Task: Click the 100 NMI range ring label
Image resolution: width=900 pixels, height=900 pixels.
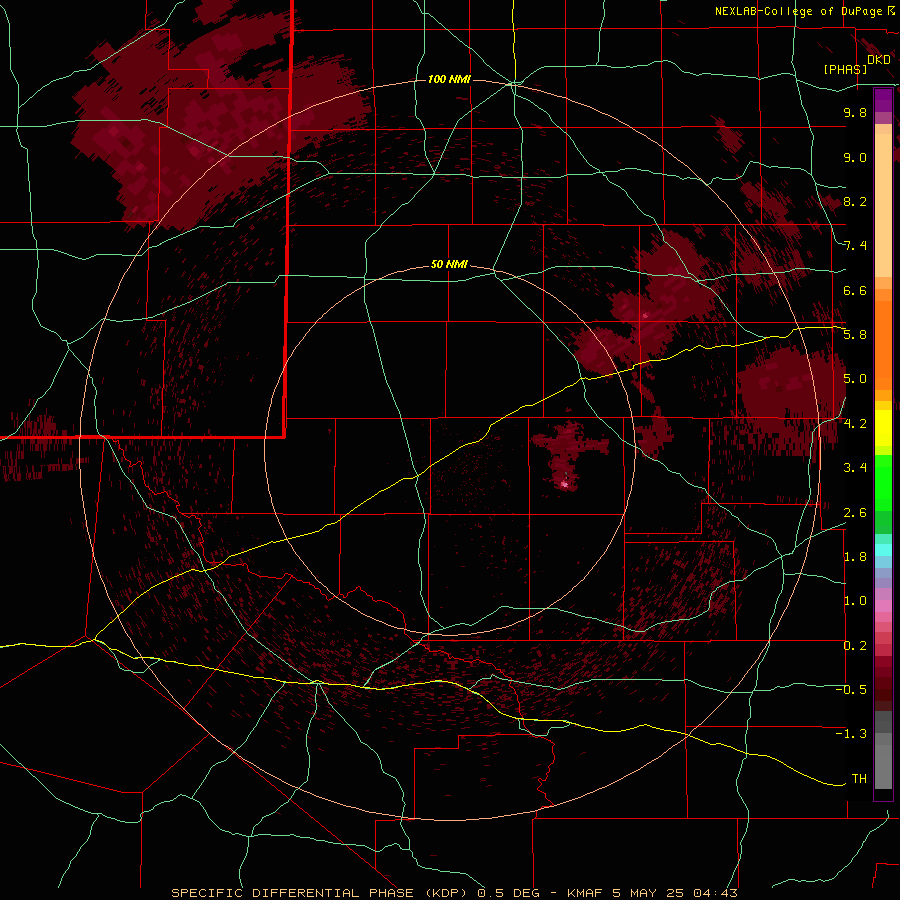Action: (x=449, y=79)
